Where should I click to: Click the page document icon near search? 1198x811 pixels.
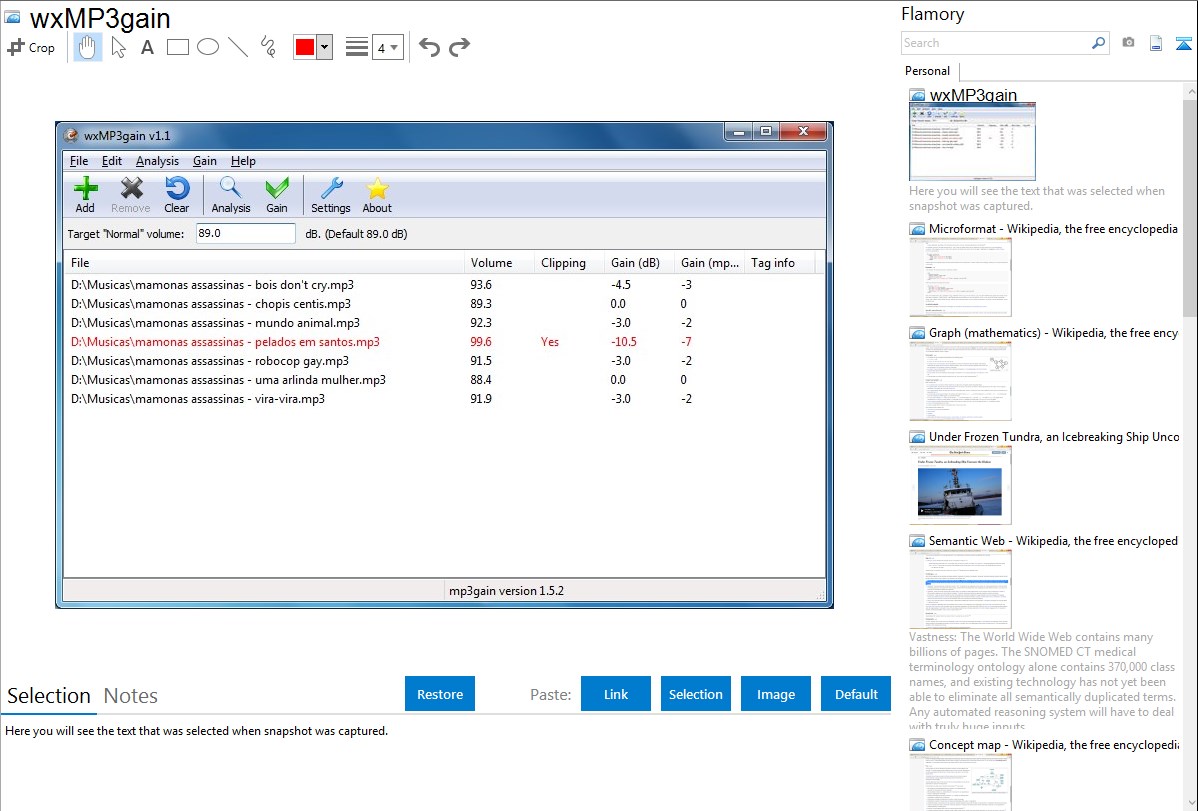1156,43
